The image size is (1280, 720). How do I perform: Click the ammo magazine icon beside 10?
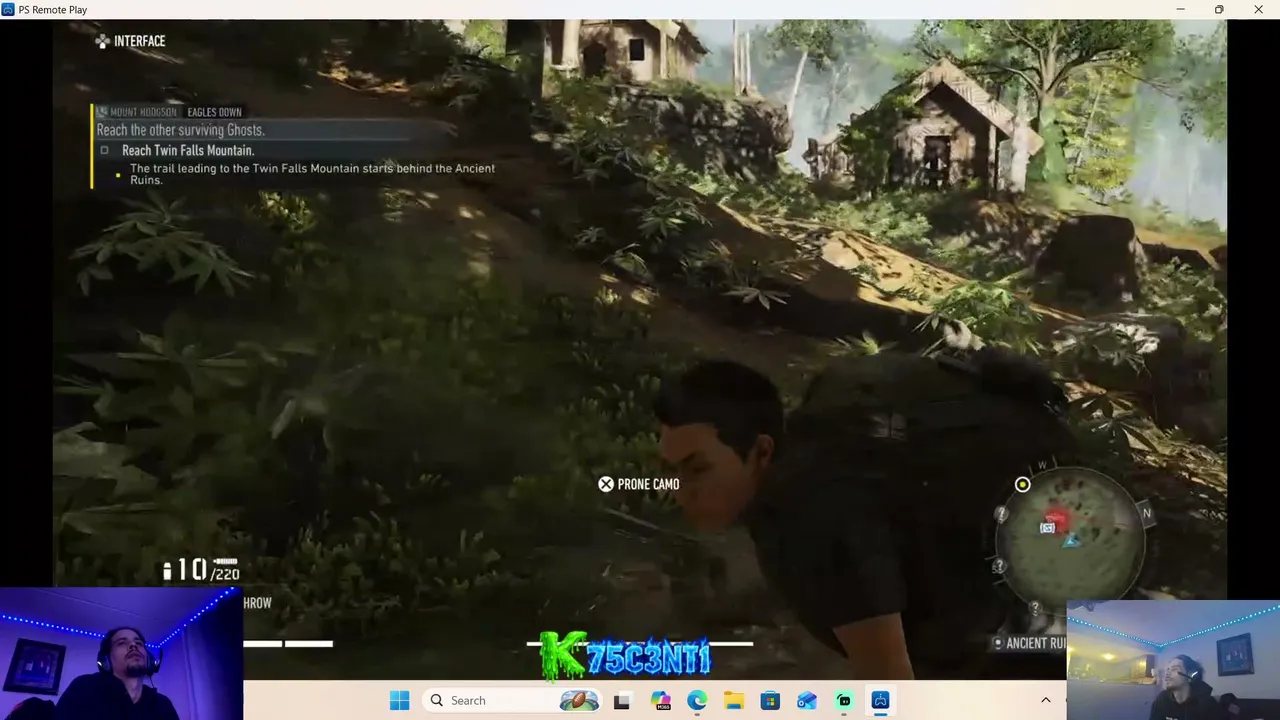(168, 570)
